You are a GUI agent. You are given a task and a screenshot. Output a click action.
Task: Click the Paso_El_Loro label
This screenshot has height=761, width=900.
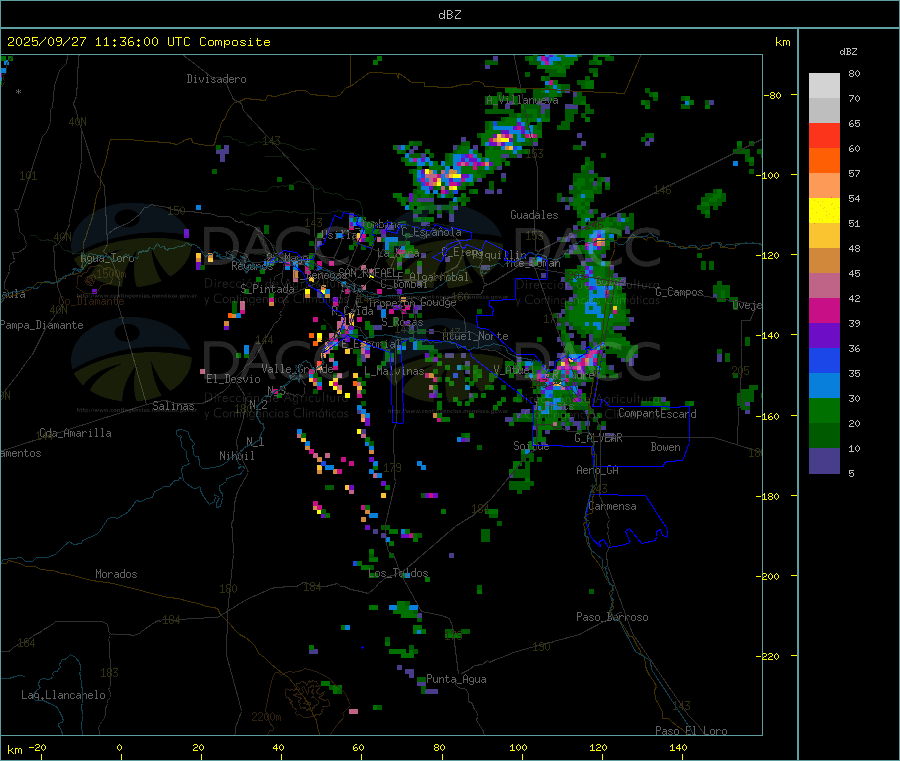coord(691,731)
